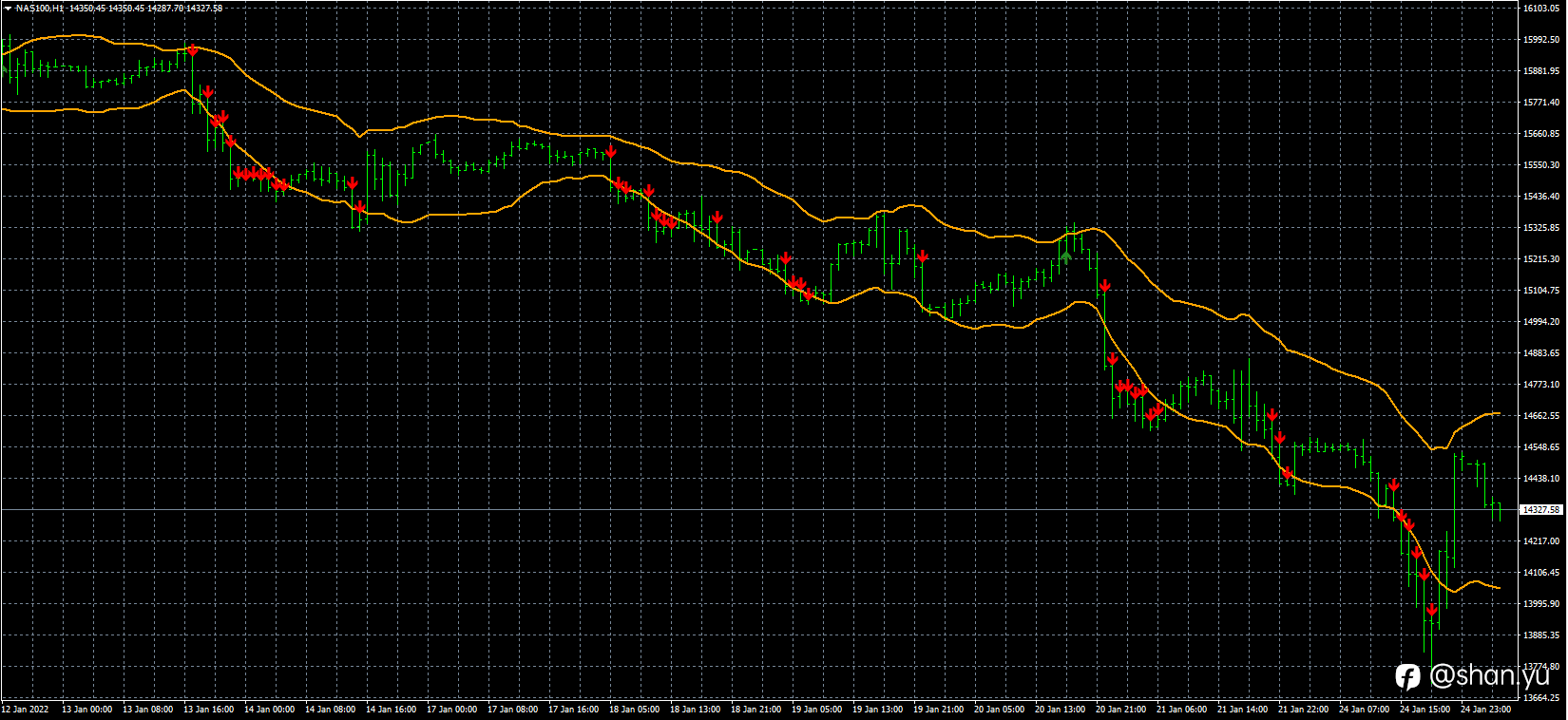Image resolution: width=1568 pixels, height=720 pixels.
Task: Click the current price label 14327.58
Action: [1541, 510]
